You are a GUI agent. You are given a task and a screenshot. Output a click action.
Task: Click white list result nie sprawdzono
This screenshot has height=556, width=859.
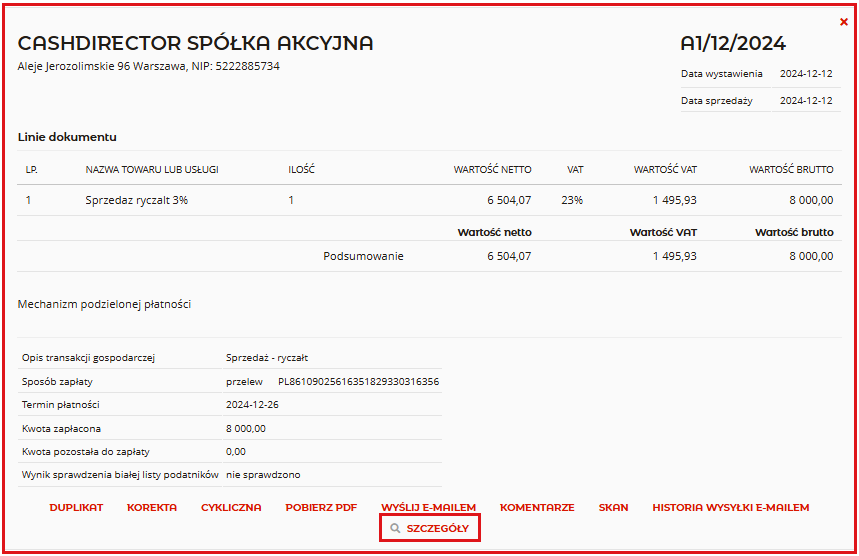coord(263,475)
